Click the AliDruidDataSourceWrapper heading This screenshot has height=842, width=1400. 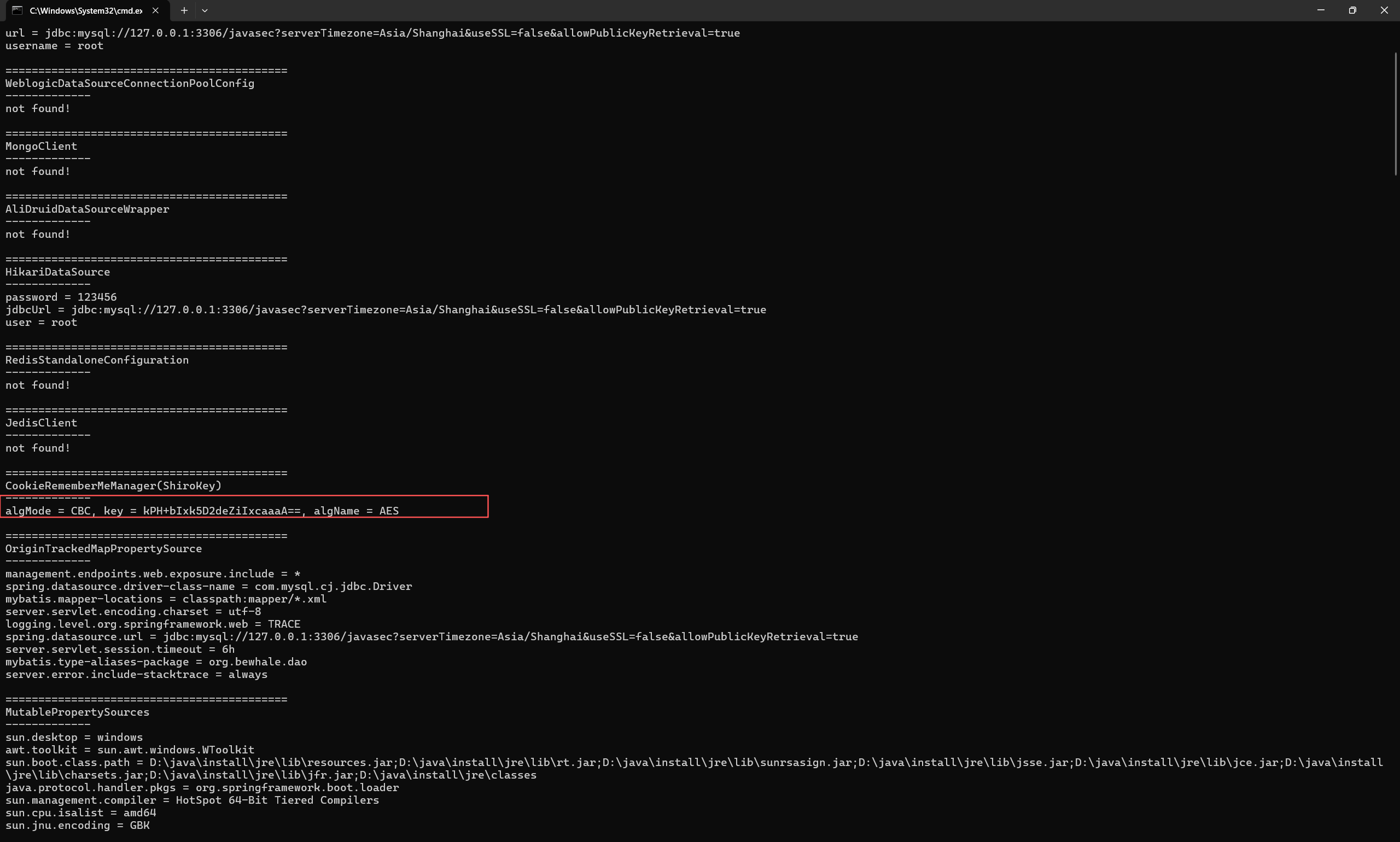pos(87,209)
